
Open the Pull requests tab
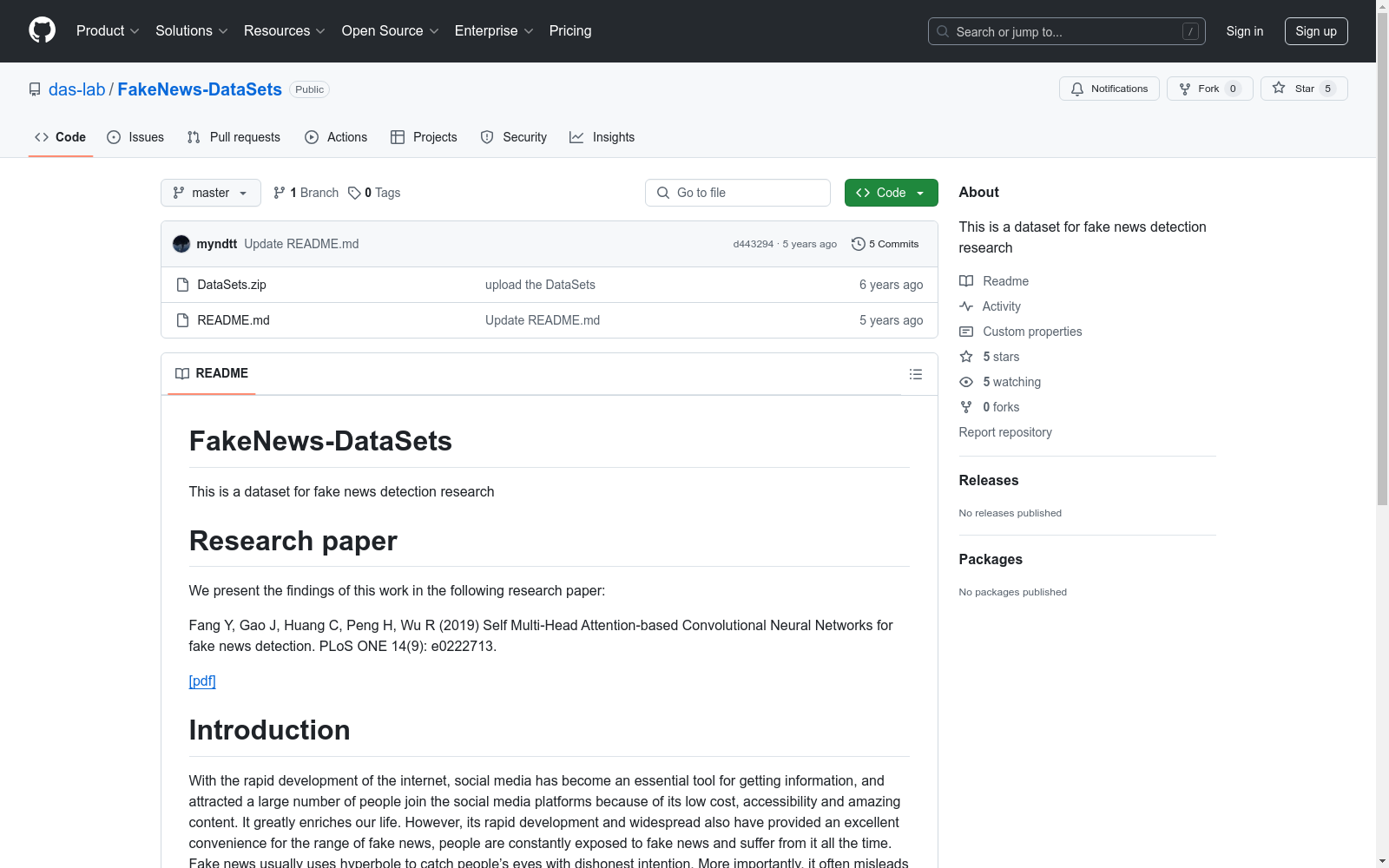click(x=234, y=137)
